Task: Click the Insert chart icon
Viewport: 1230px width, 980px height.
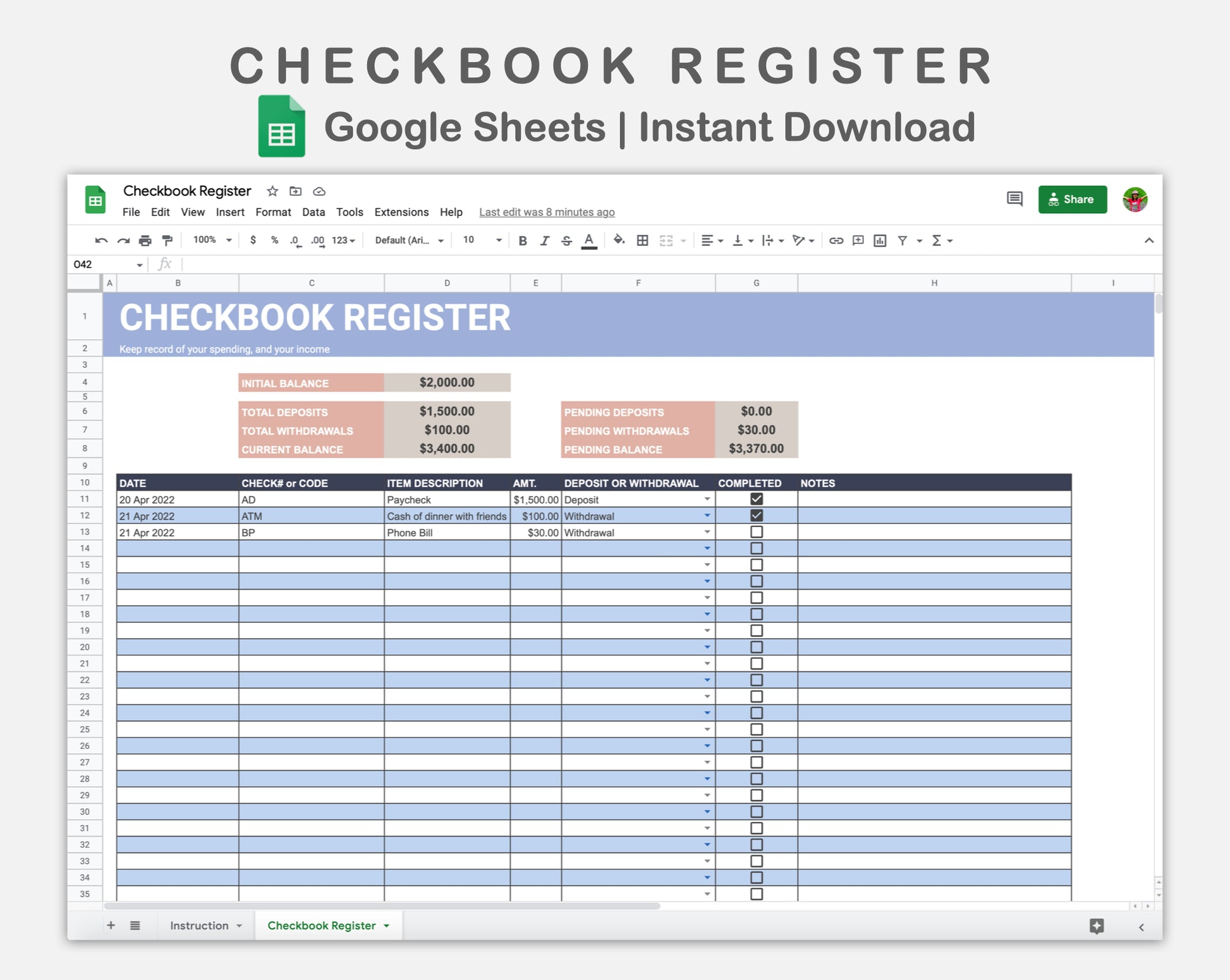Action: pyautogui.click(x=880, y=240)
